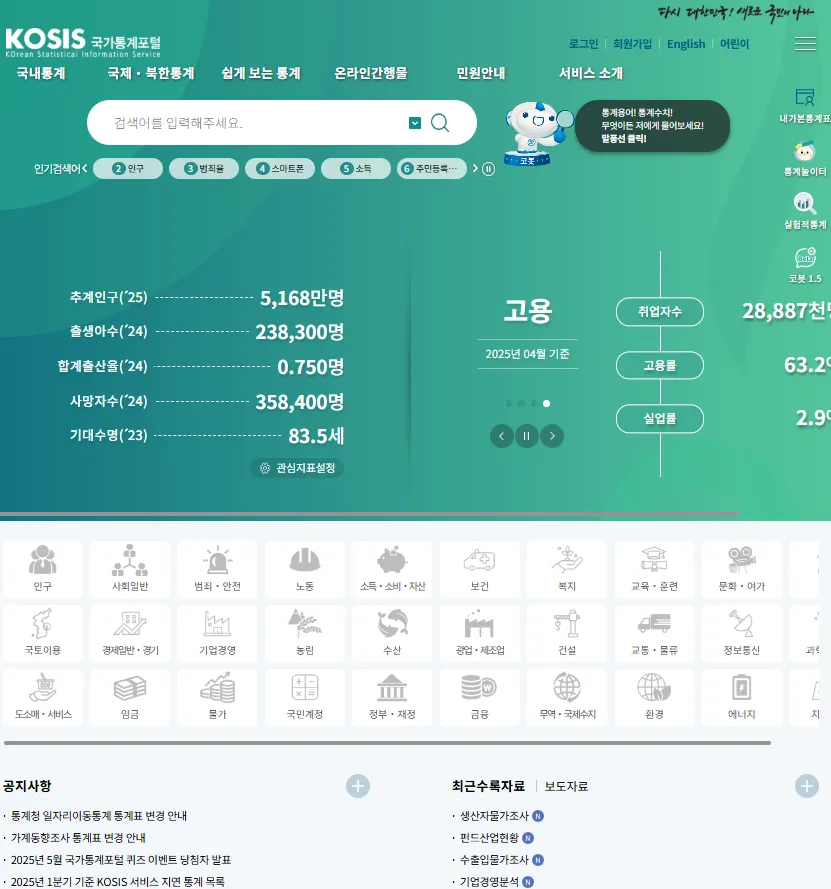This screenshot has height=889, width=831.
Task: Open 관심지표설정 settings button
Action: [x=299, y=466]
